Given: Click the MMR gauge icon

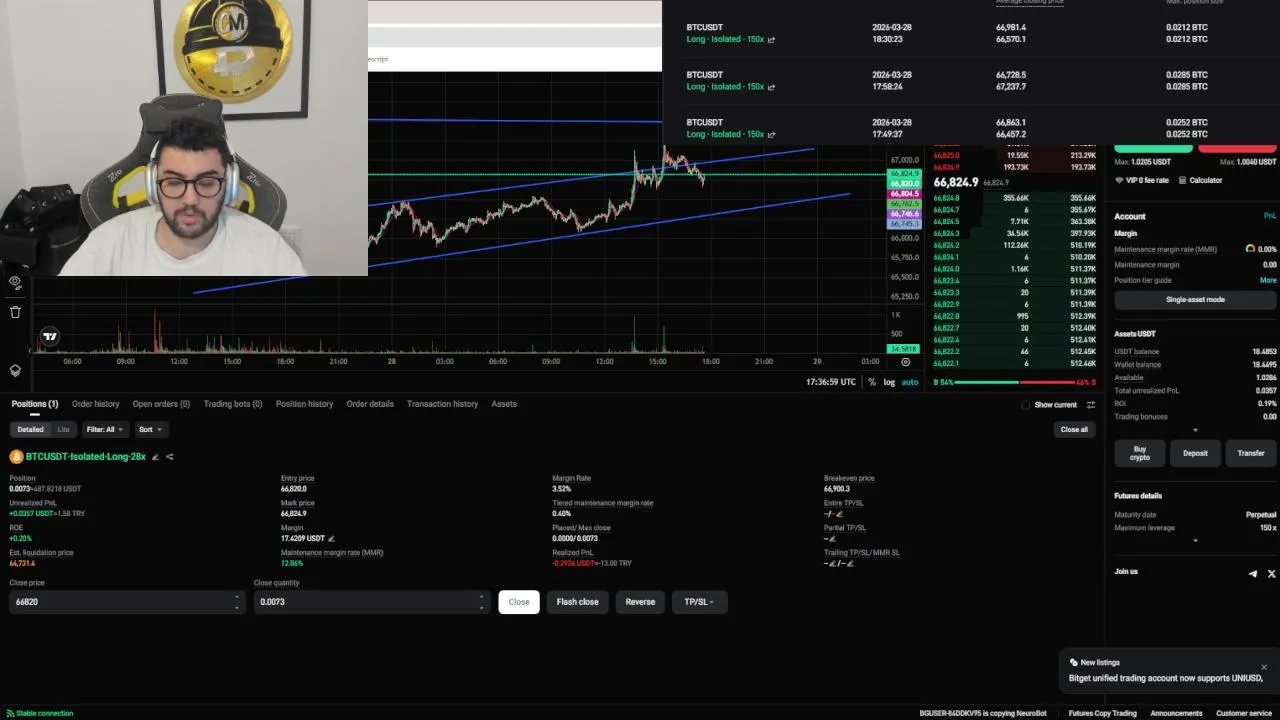Looking at the screenshot, I should (1250, 249).
